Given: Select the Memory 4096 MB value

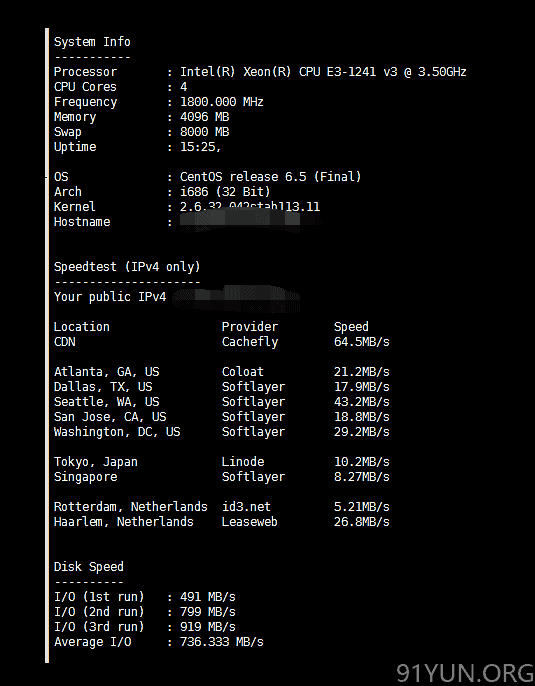Looking at the screenshot, I should pyautogui.click(x=204, y=117).
